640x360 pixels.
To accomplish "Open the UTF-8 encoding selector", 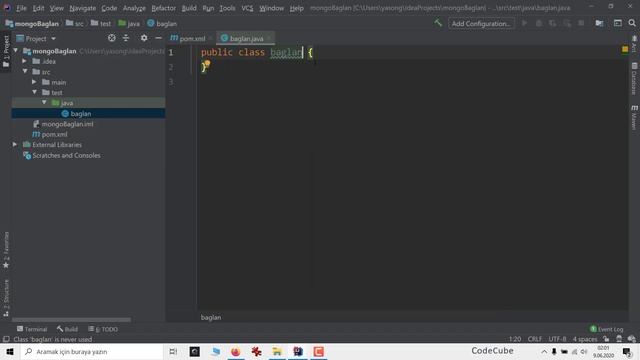I will tap(557, 339).
